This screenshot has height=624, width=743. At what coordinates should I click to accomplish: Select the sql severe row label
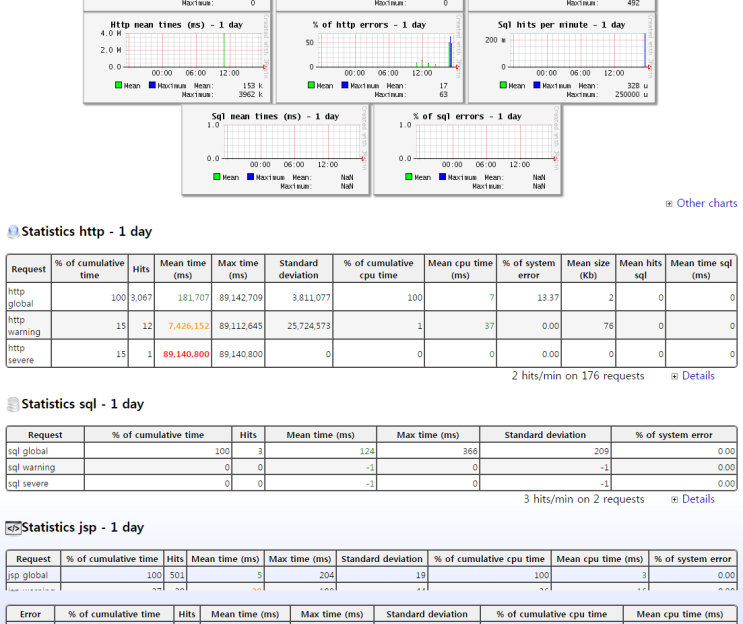coord(28,484)
